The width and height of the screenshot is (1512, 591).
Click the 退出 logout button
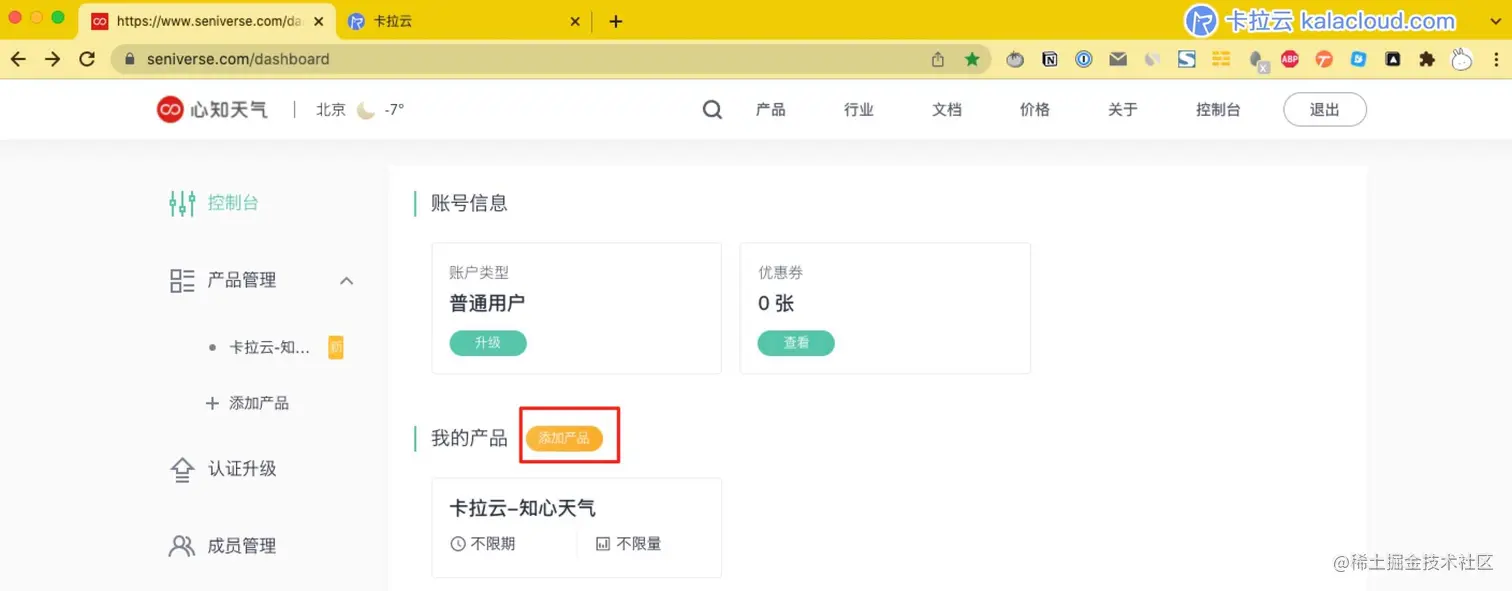[x=1325, y=110]
